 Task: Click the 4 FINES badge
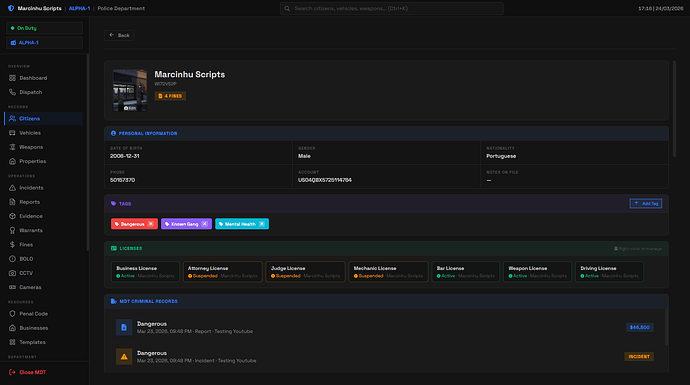(170, 96)
